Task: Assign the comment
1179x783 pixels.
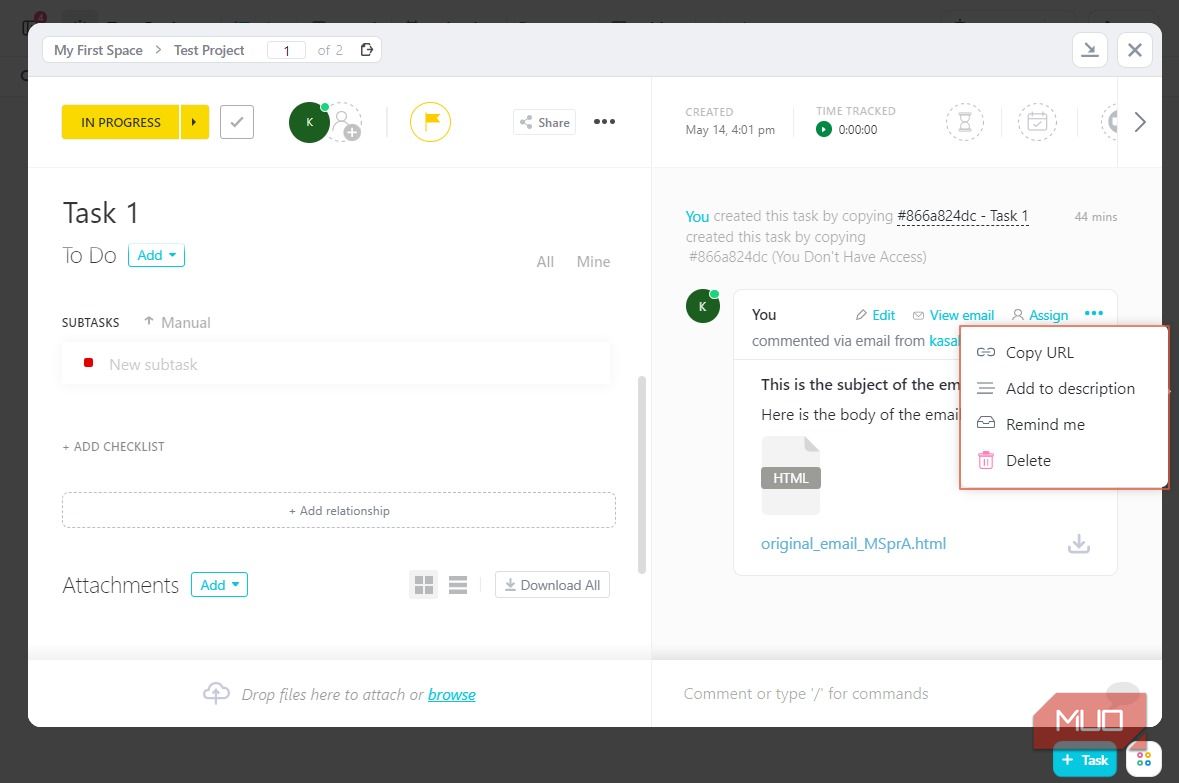Action: (1040, 315)
